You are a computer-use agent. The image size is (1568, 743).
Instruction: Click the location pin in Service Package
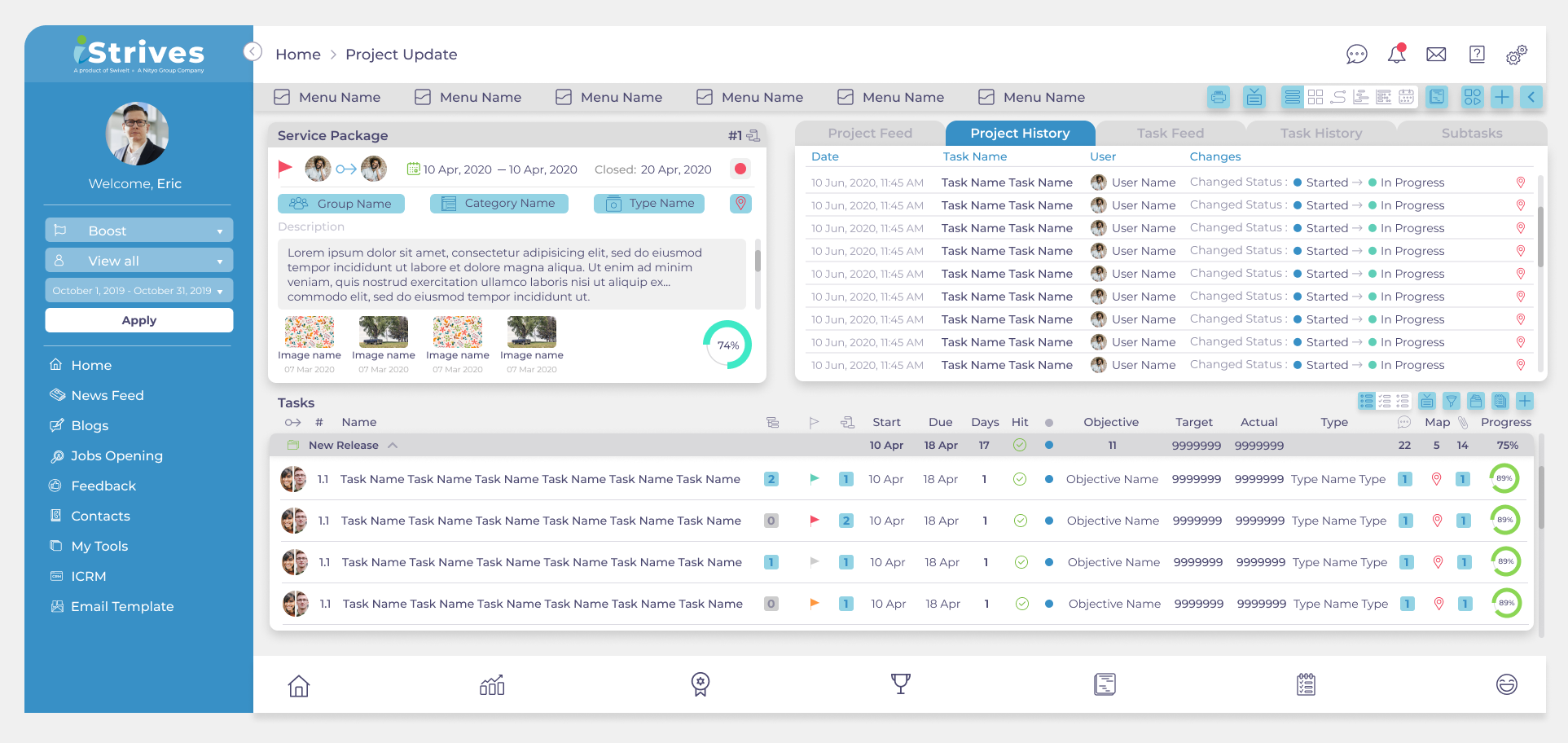(x=740, y=203)
